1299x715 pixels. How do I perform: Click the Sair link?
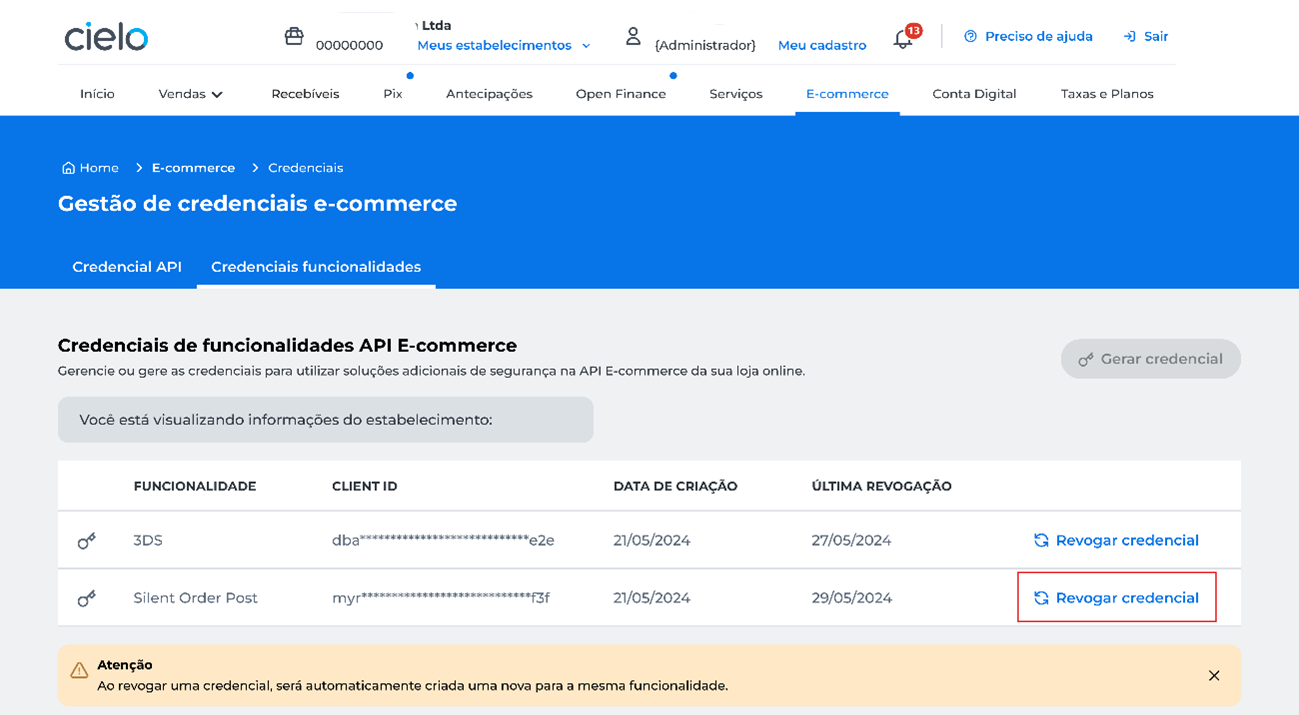(1156, 36)
